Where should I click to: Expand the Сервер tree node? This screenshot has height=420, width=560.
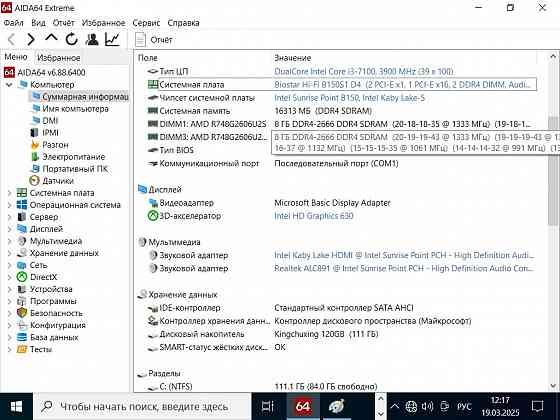[x=10, y=217]
